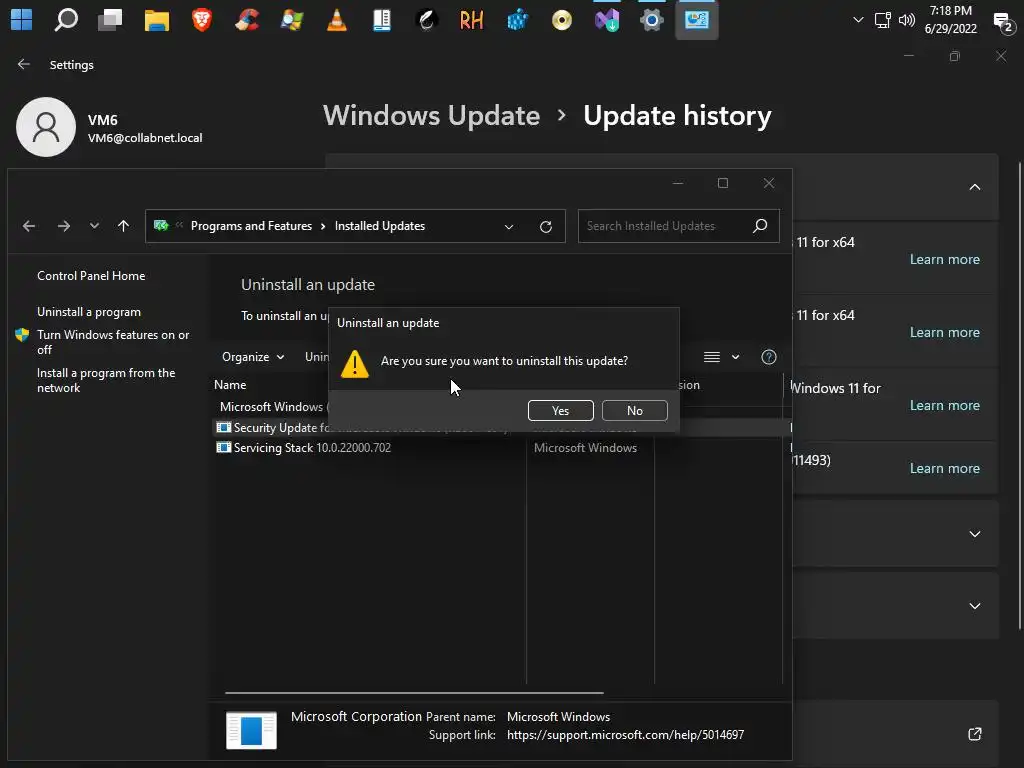Click the Windows Update breadcrumb
The image size is (1024, 768).
tap(431, 116)
